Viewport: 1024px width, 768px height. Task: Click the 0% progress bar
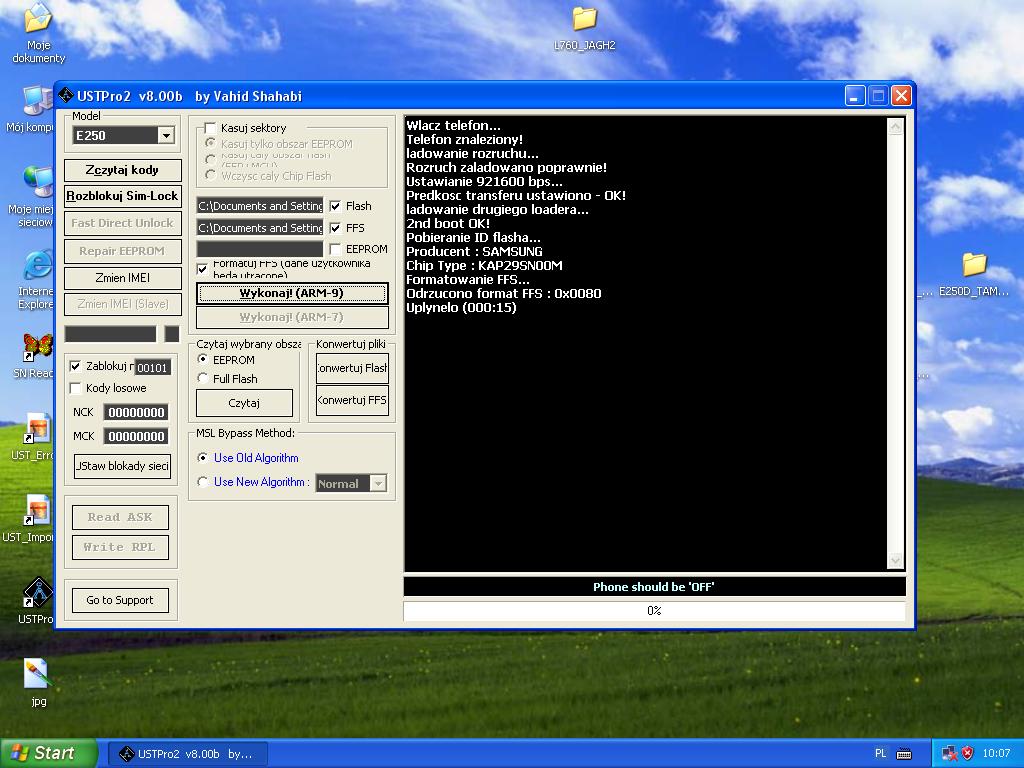654,611
